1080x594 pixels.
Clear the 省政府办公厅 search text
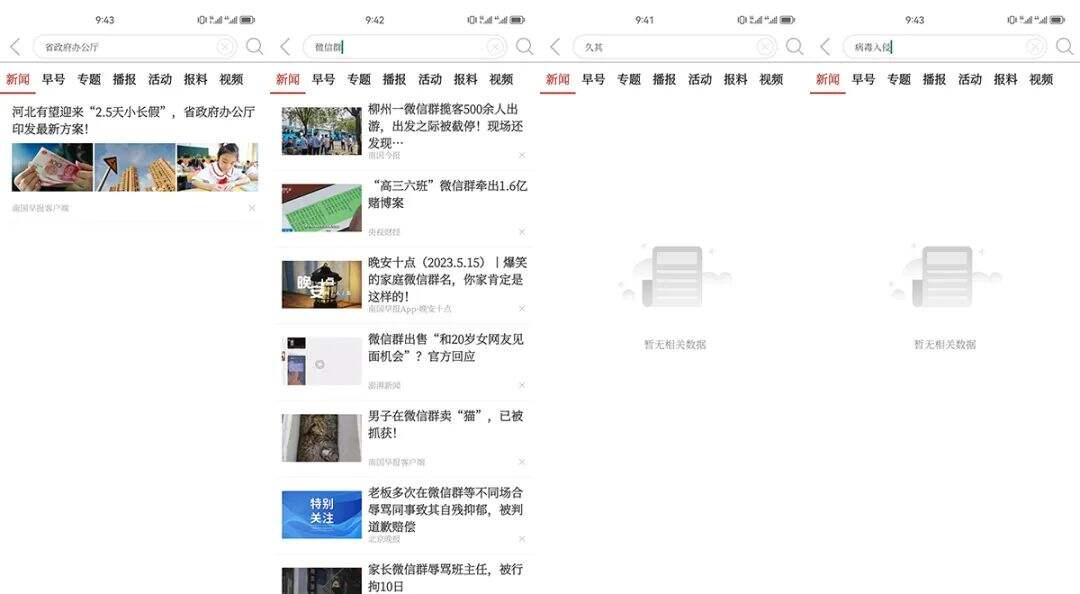click(x=225, y=47)
